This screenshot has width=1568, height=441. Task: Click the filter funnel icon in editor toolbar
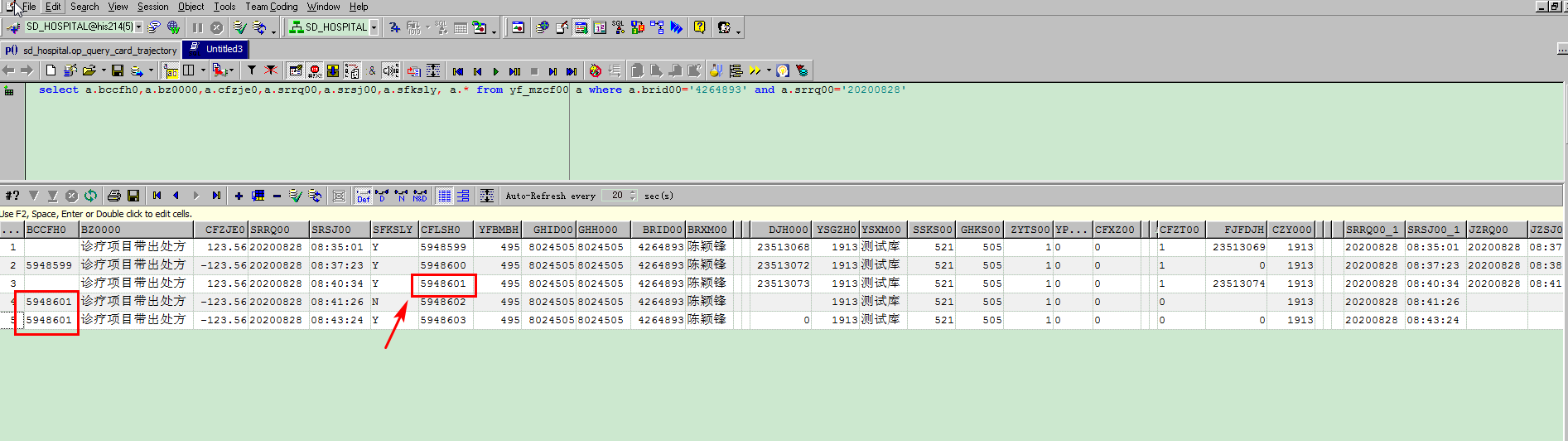click(x=252, y=70)
